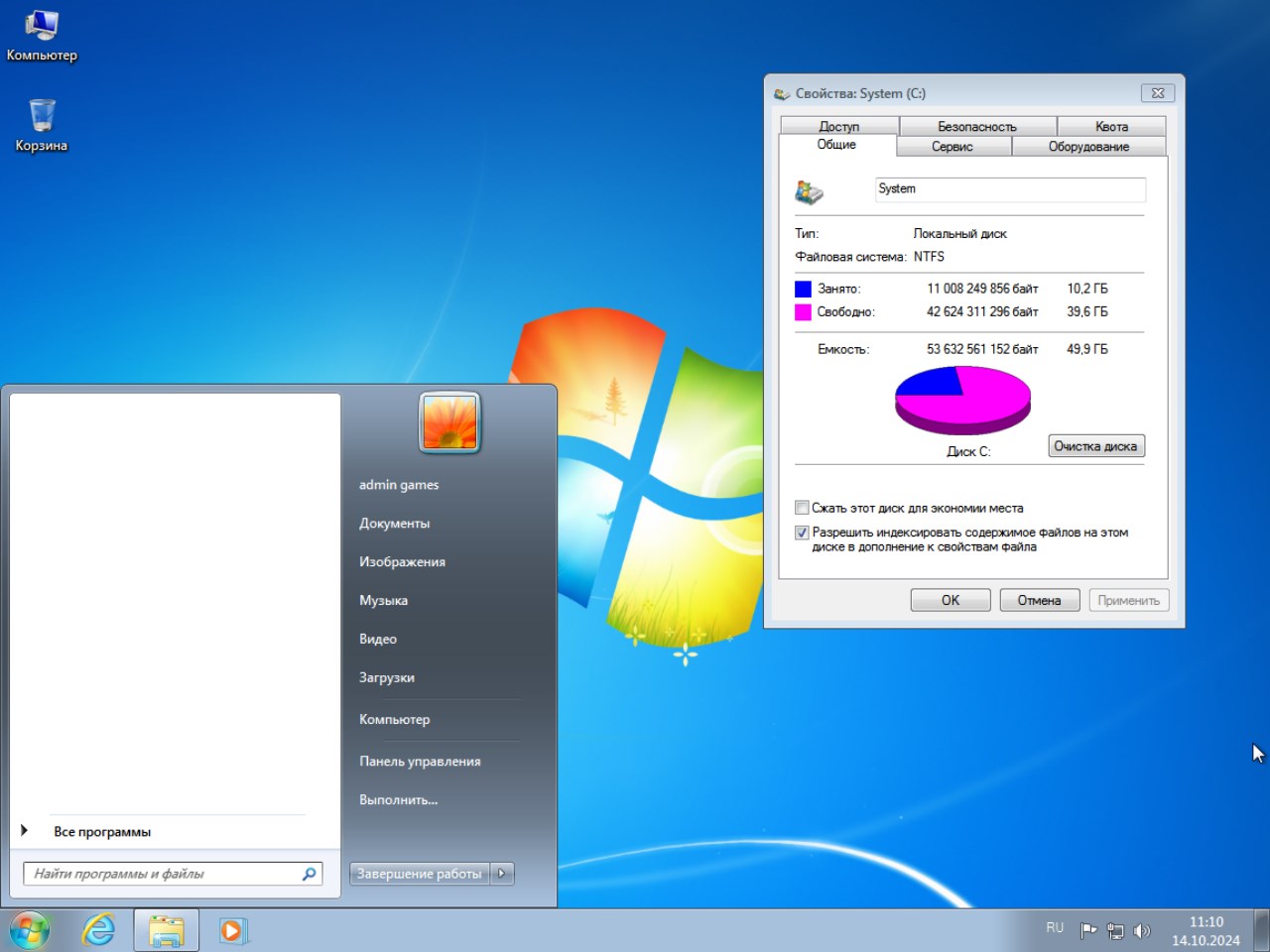Switch to the Доступ tab
Screen dimensions: 1270x952
(x=839, y=126)
